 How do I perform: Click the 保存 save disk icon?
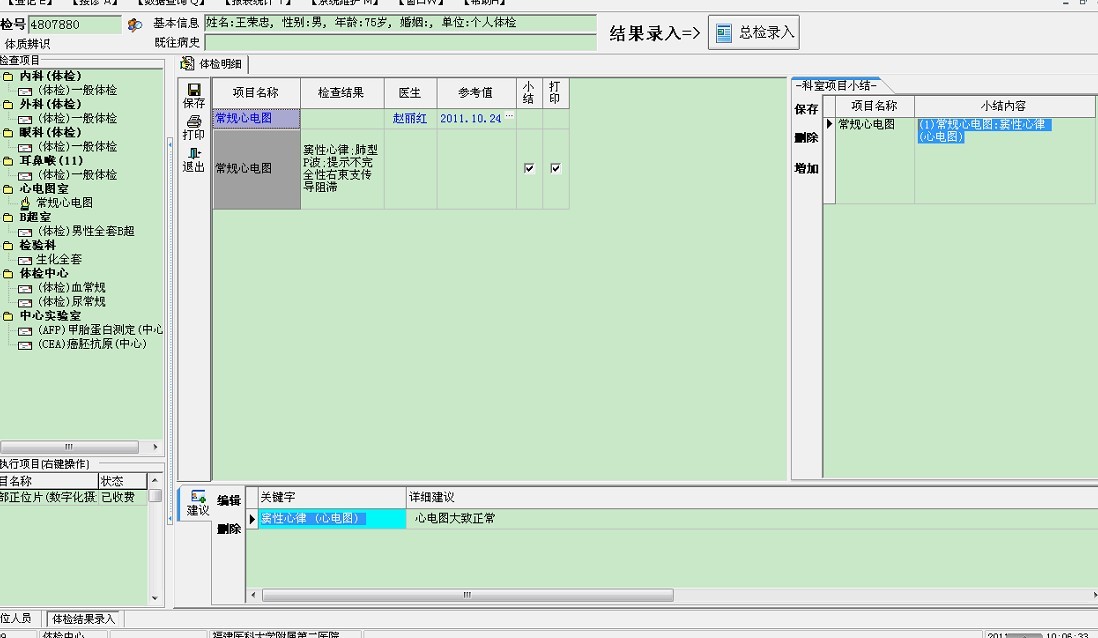tap(194, 90)
